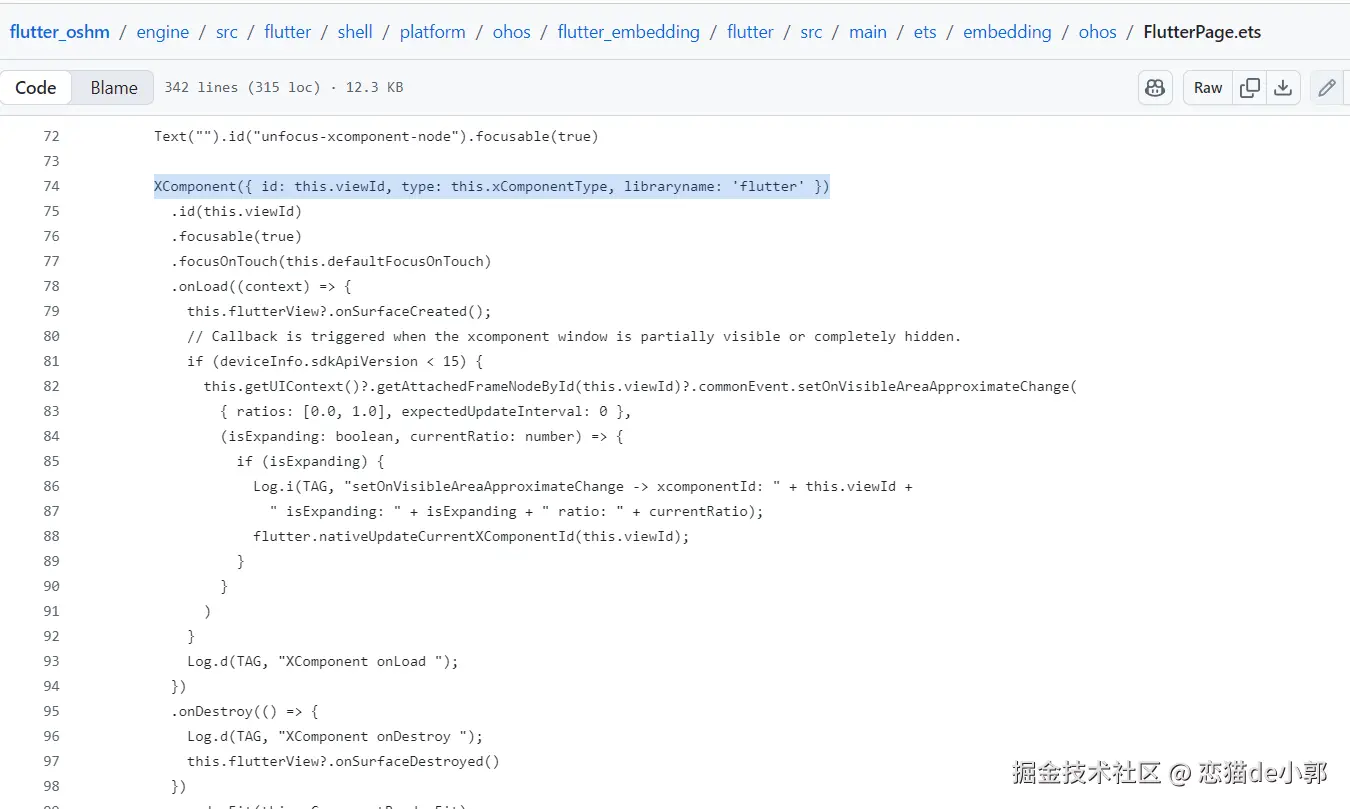Navigate to the main folder breadcrumb
This screenshot has width=1350, height=809.
[867, 32]
